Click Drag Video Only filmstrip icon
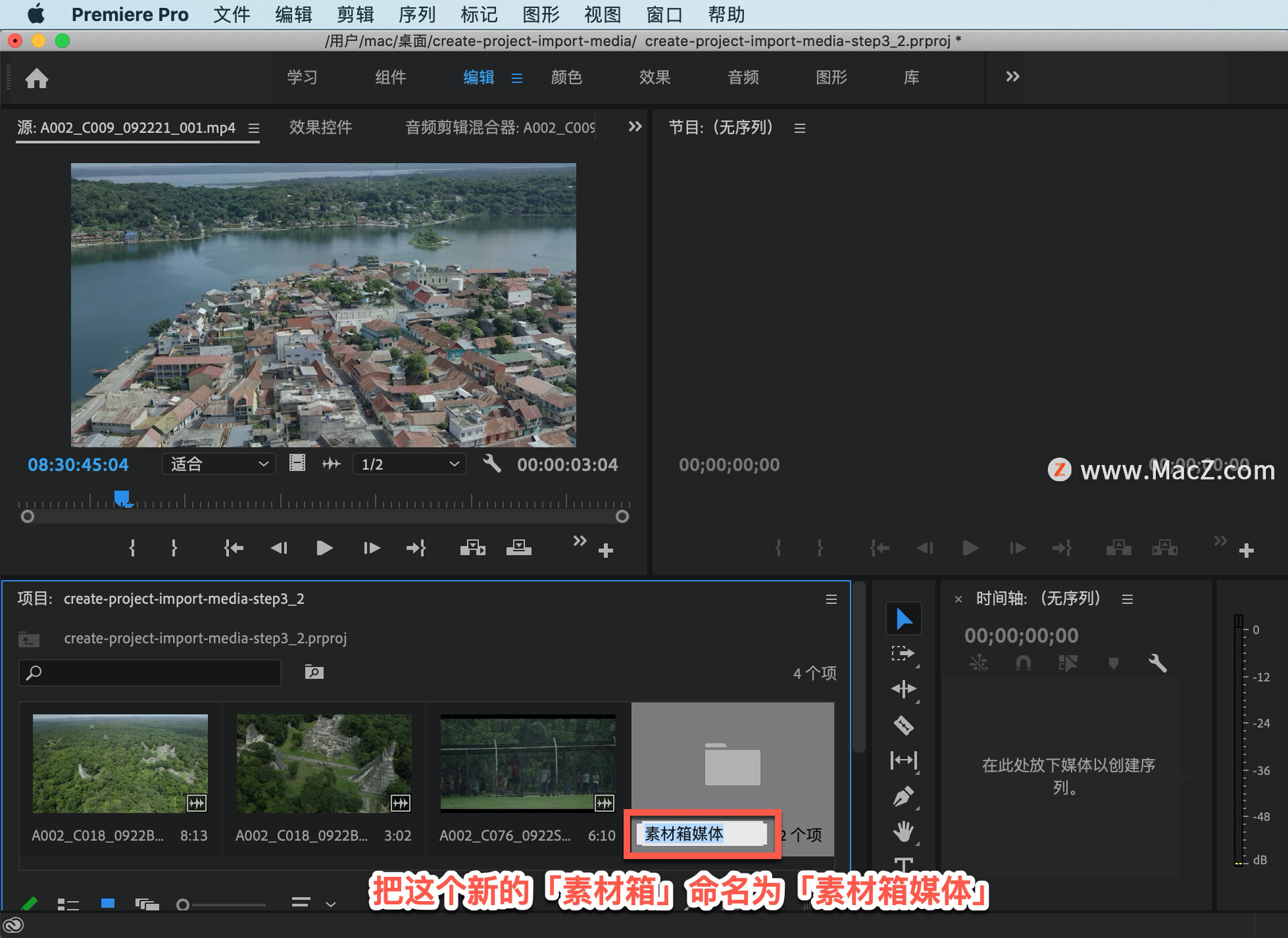1288x938 pixels. click(x=297, y=463)
